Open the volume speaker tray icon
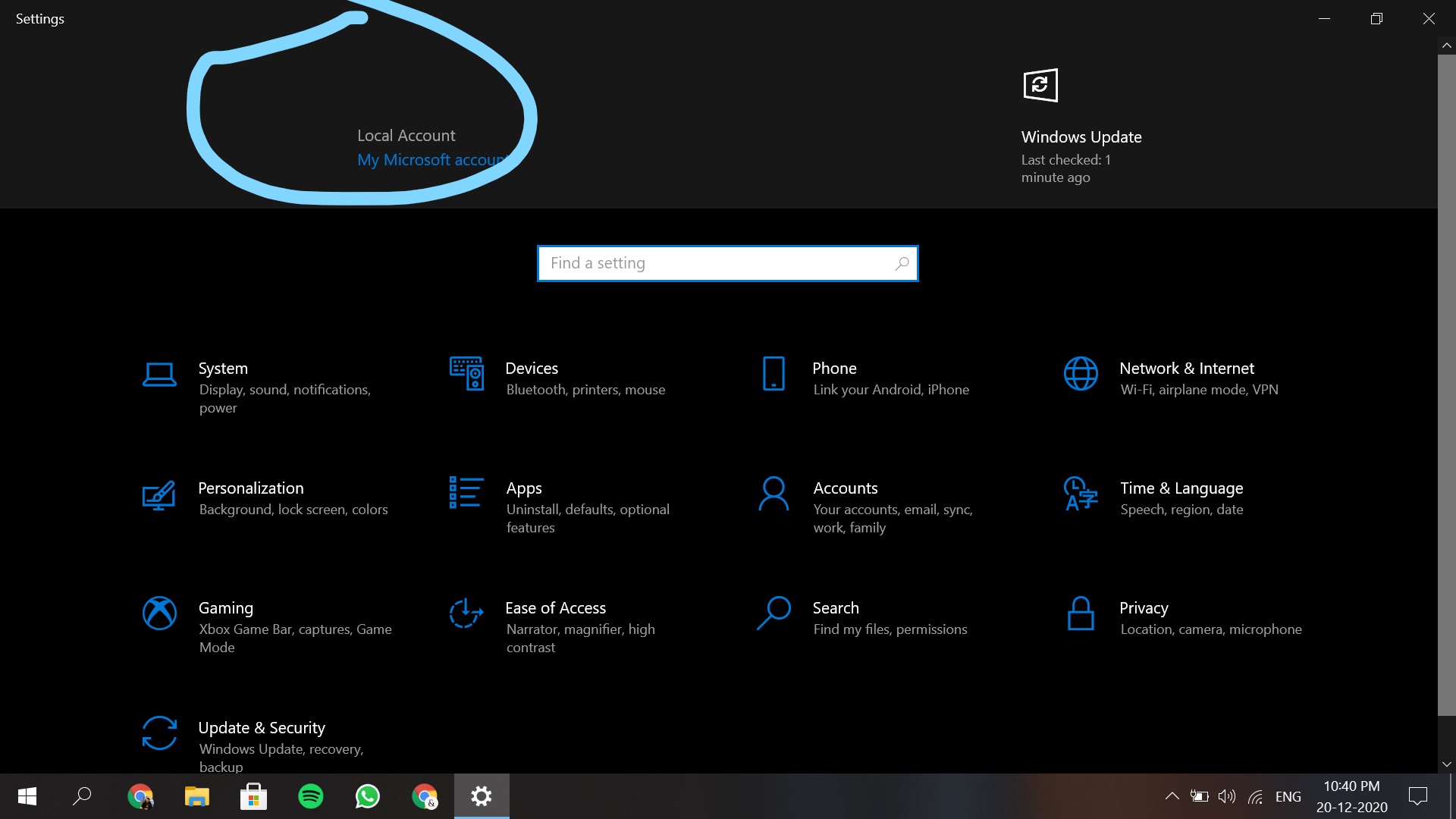Screen dimensions: 1456x819 (x=1227, y=796)
